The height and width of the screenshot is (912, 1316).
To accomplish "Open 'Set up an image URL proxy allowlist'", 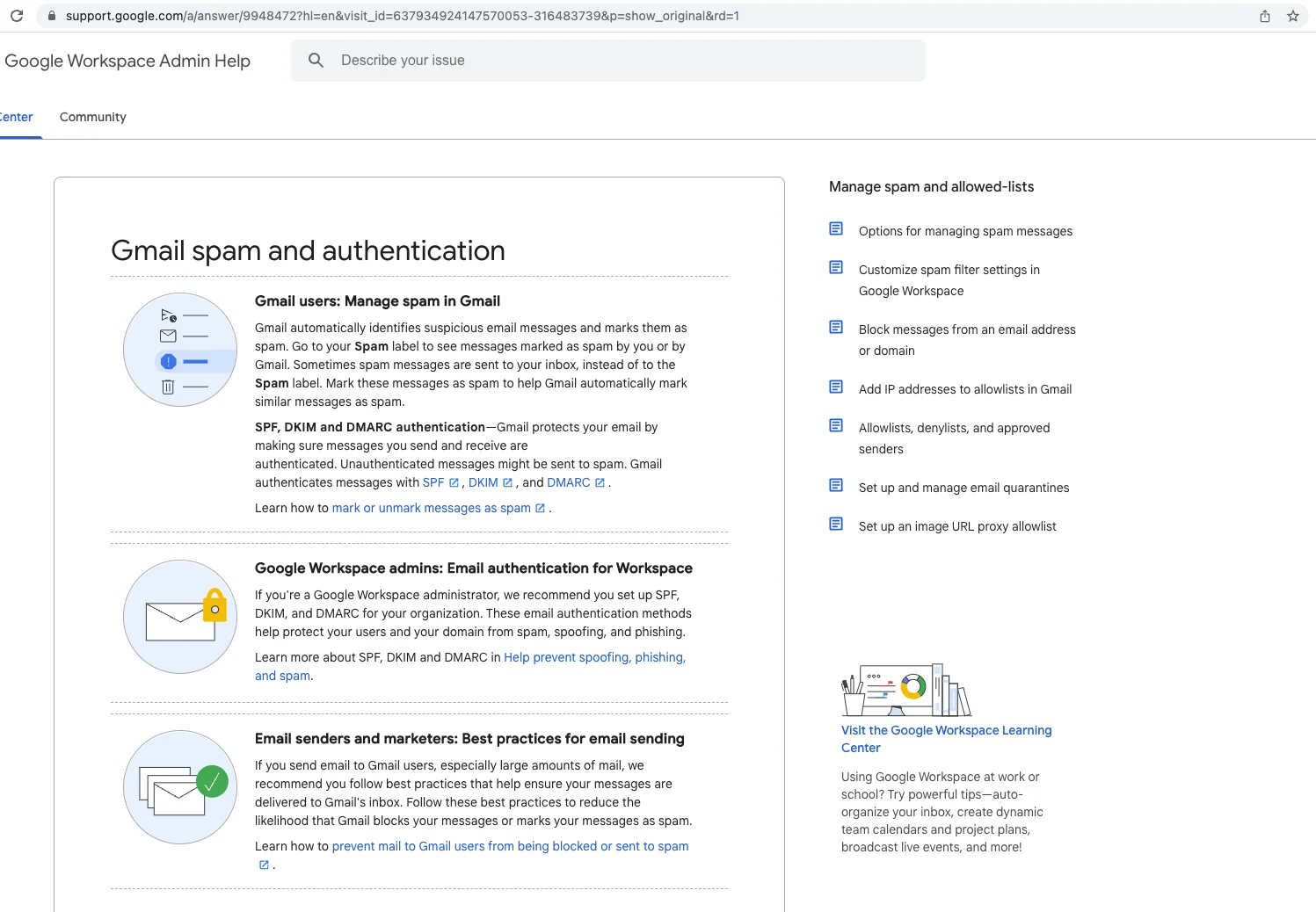I will pyautogui.click(x=957, y=526).
